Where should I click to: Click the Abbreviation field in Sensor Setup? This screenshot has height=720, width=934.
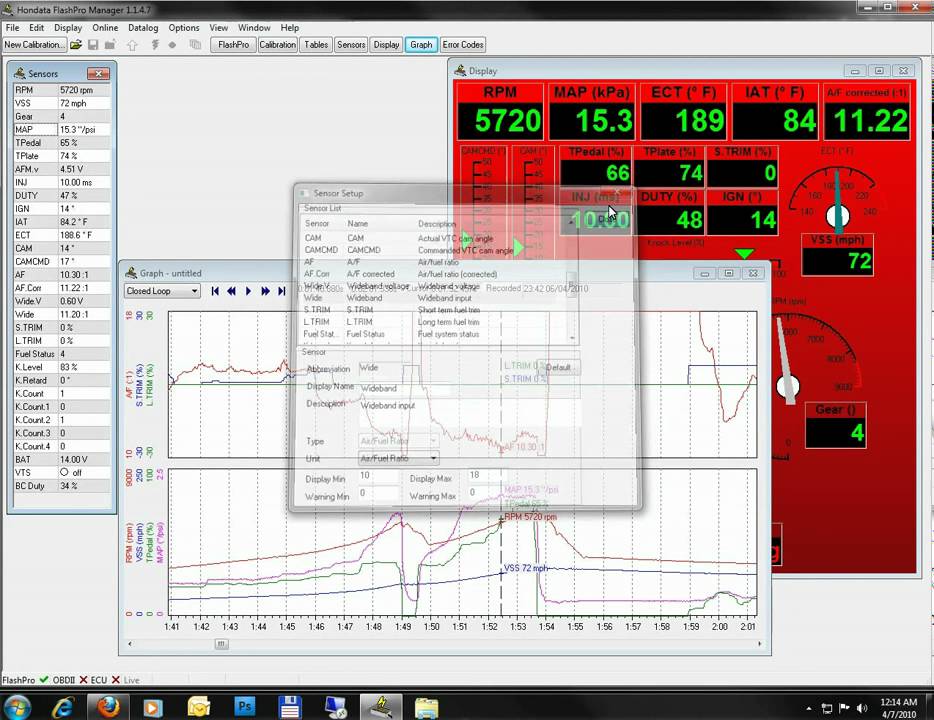pyautogui.click(x=379, y=368)
